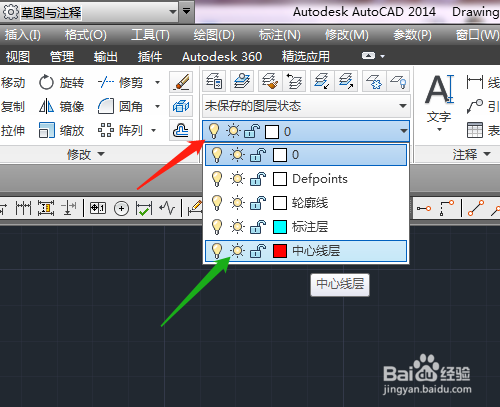Click the 复制 copy button
Viewport: 500px width, 407px height.
[x=13, y=107]
